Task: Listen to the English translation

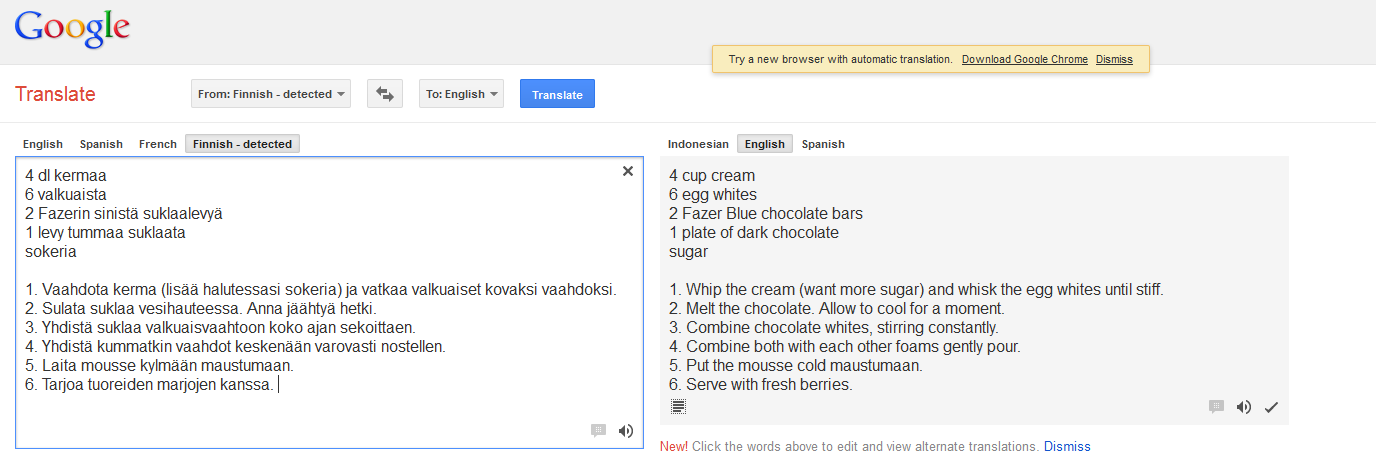Action: [1244, 407]
